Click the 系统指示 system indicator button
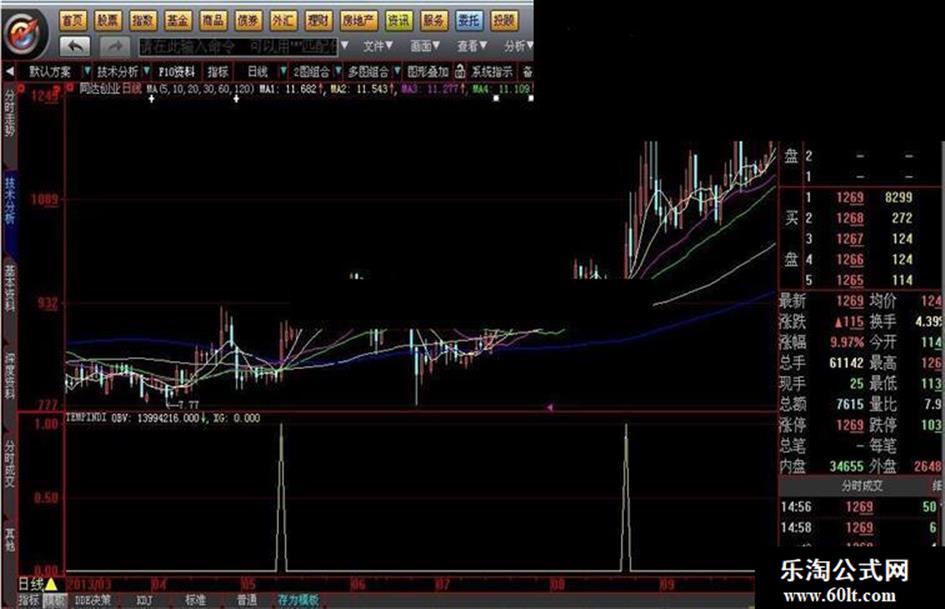The width and height of the screenshot is (945, 609). (492, 72)
